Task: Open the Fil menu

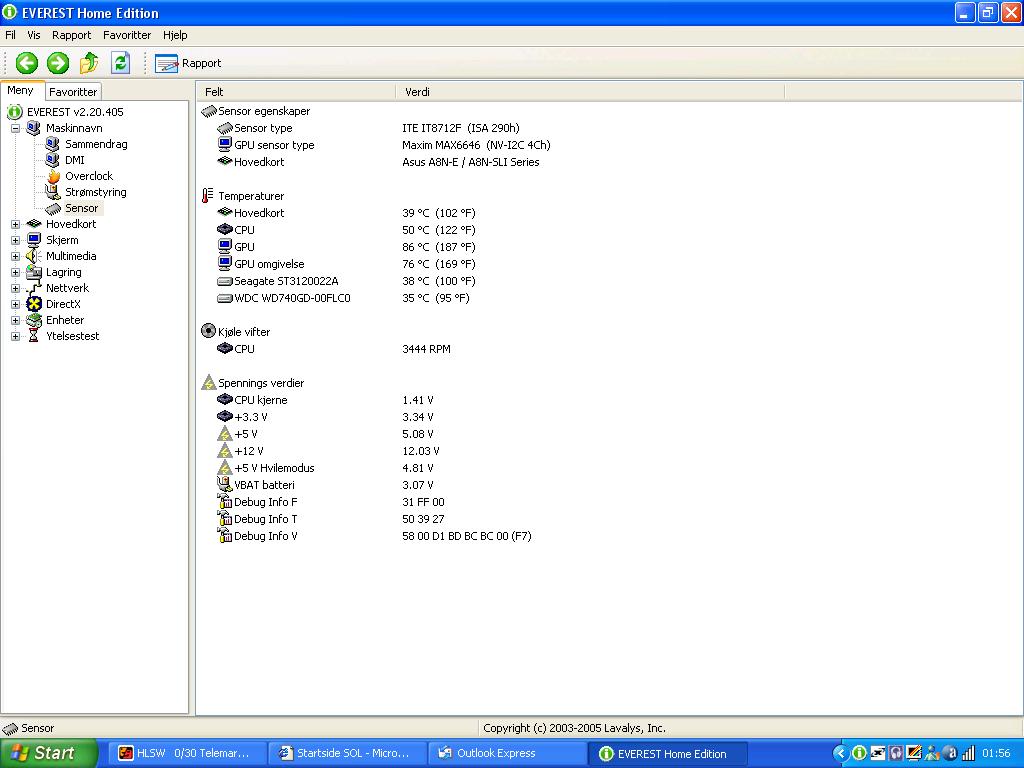Action: (10, 35)
